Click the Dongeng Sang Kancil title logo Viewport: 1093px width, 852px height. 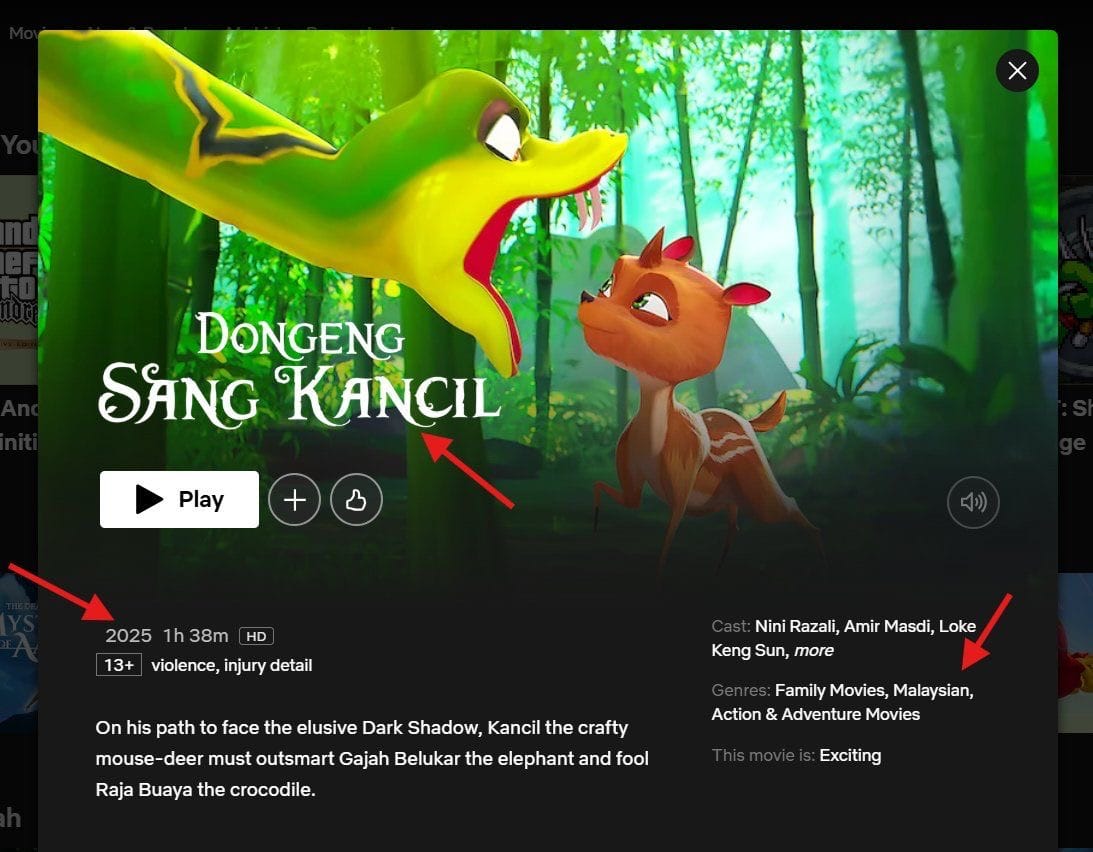click(x=300, y=370)
